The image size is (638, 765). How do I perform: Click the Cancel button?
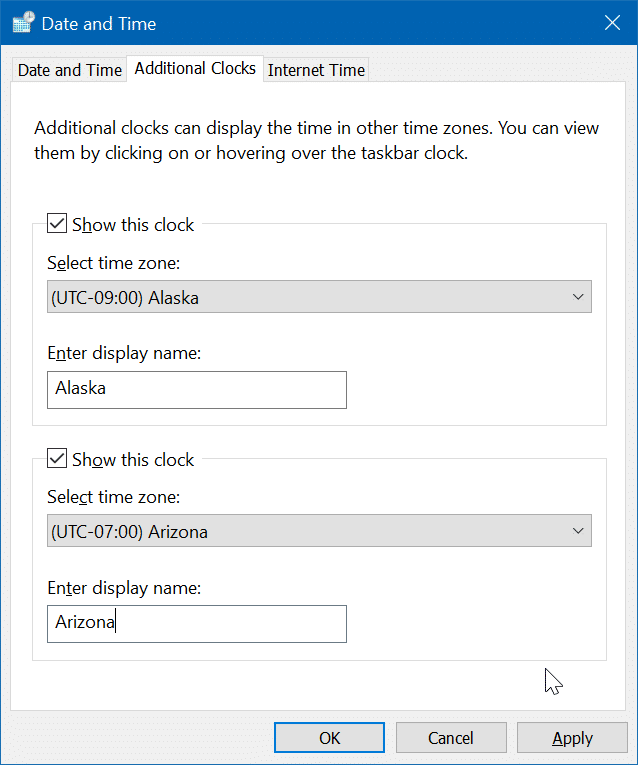pos(451,738)
